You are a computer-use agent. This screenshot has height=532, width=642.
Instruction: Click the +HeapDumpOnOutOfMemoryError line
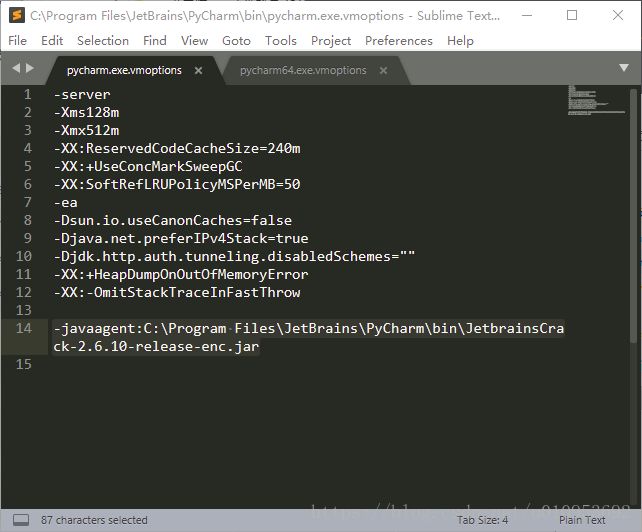pyautogui.click(x=181, y=275)
